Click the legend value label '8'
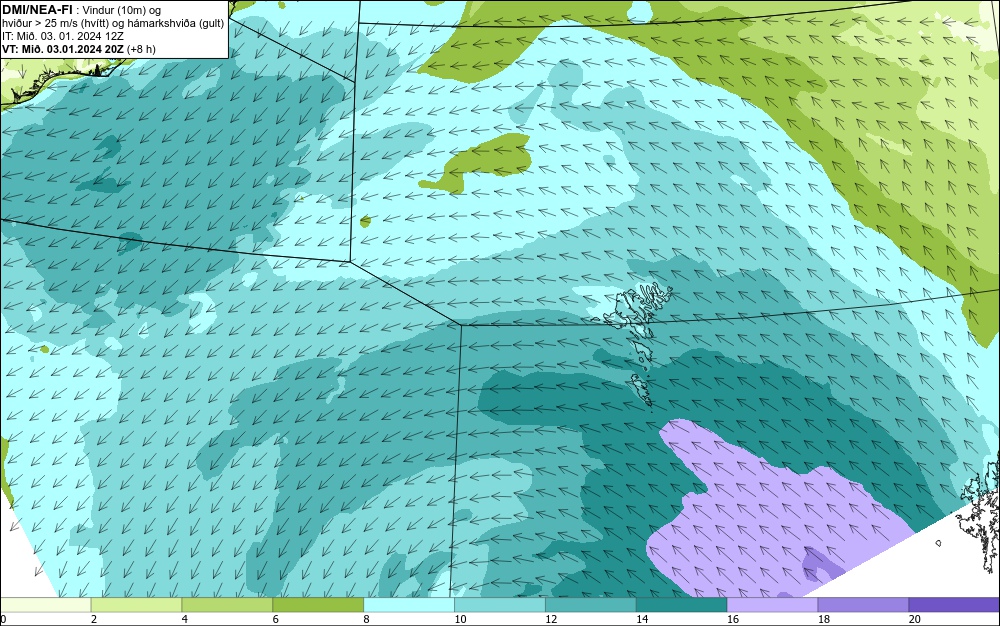This screenshot has height=626, width=1000. (367, 619)
